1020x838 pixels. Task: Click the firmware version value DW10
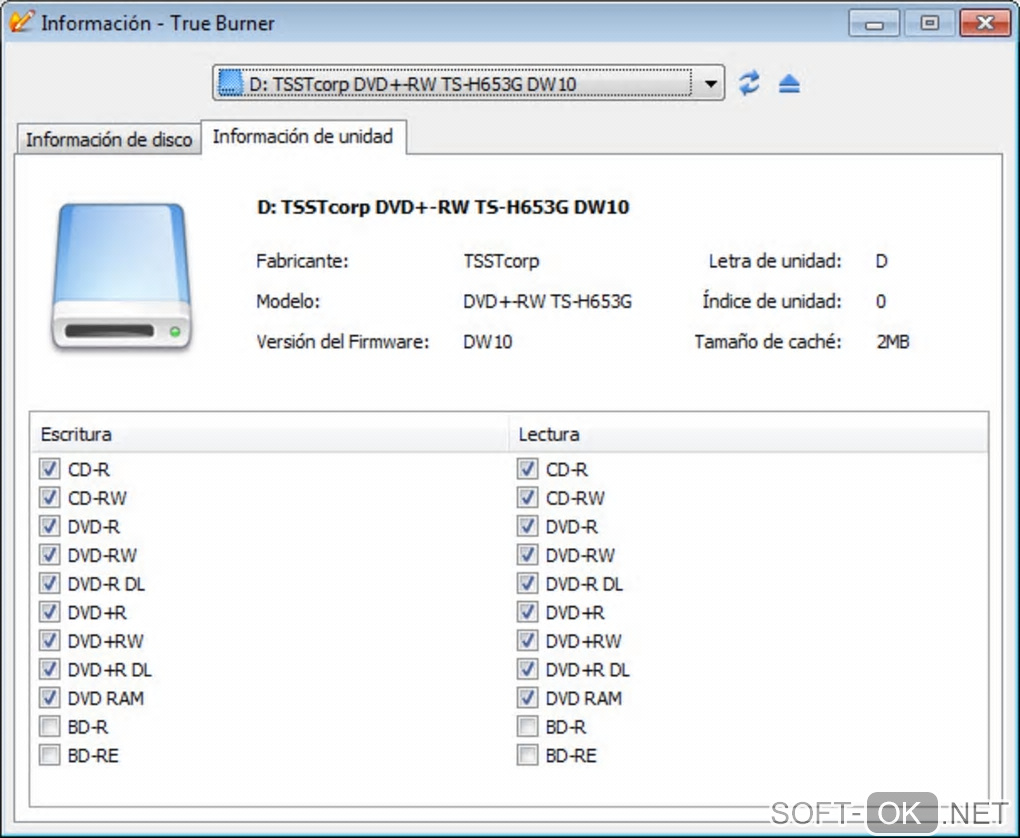click(487, 342)
